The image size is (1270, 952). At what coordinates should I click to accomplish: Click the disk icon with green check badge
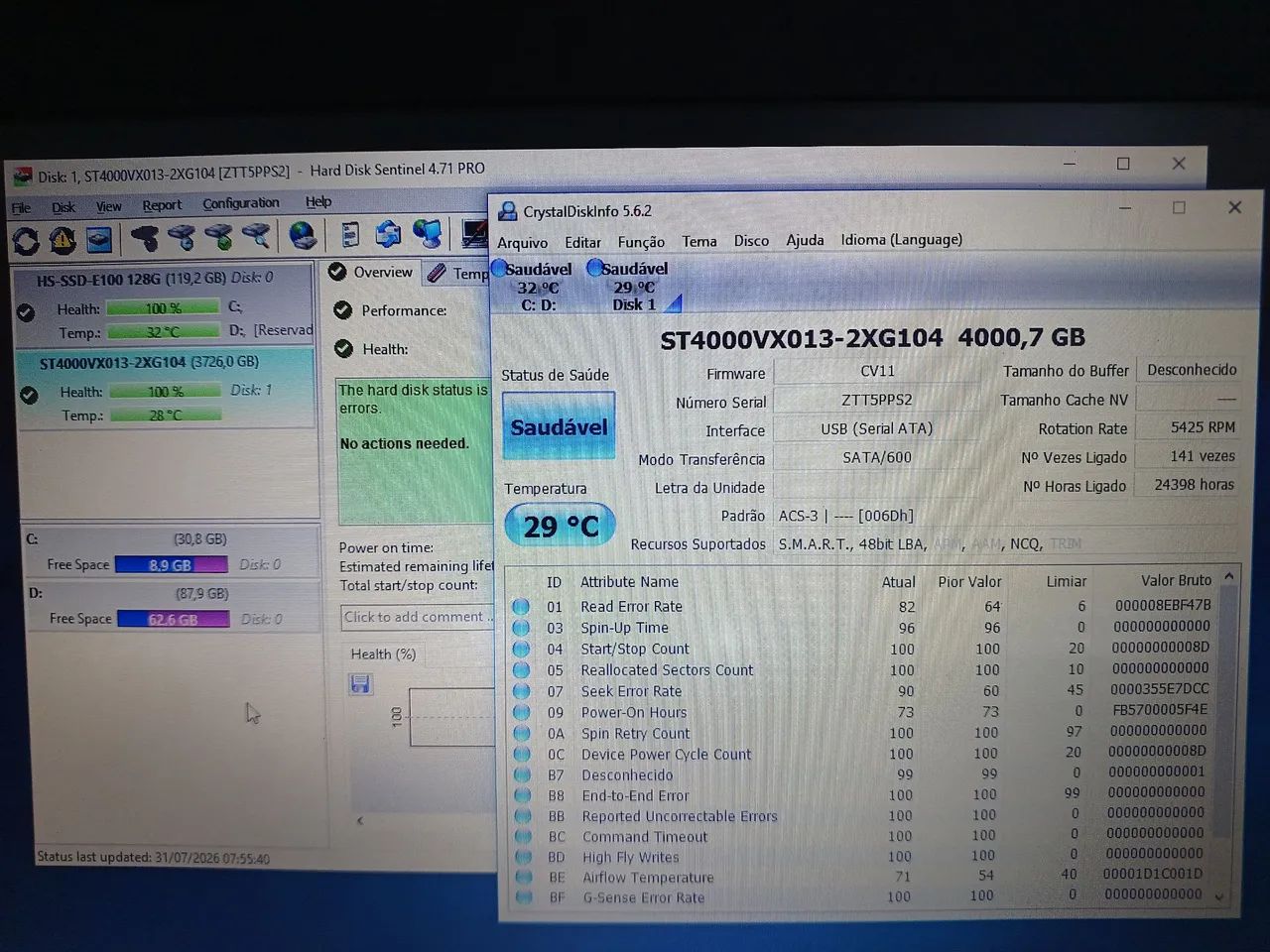218,237
